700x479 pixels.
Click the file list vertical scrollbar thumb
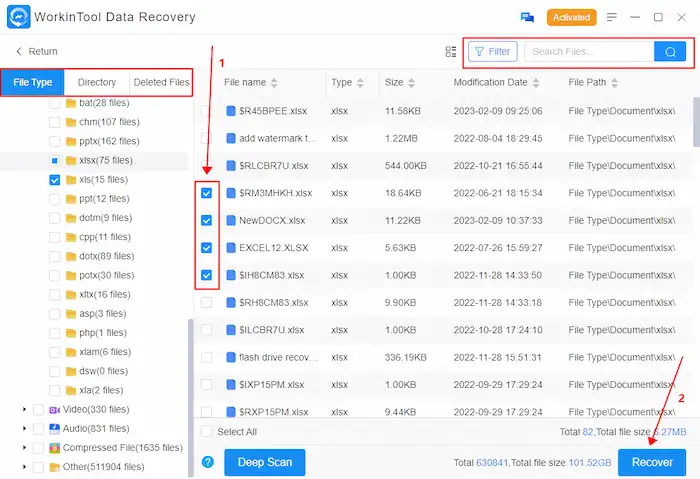point(696,122)
